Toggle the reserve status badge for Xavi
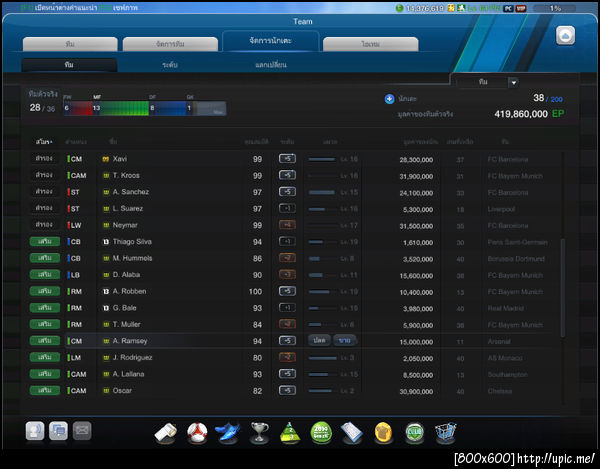This screenshot has height=469, width=600. (x=44, y=158)
